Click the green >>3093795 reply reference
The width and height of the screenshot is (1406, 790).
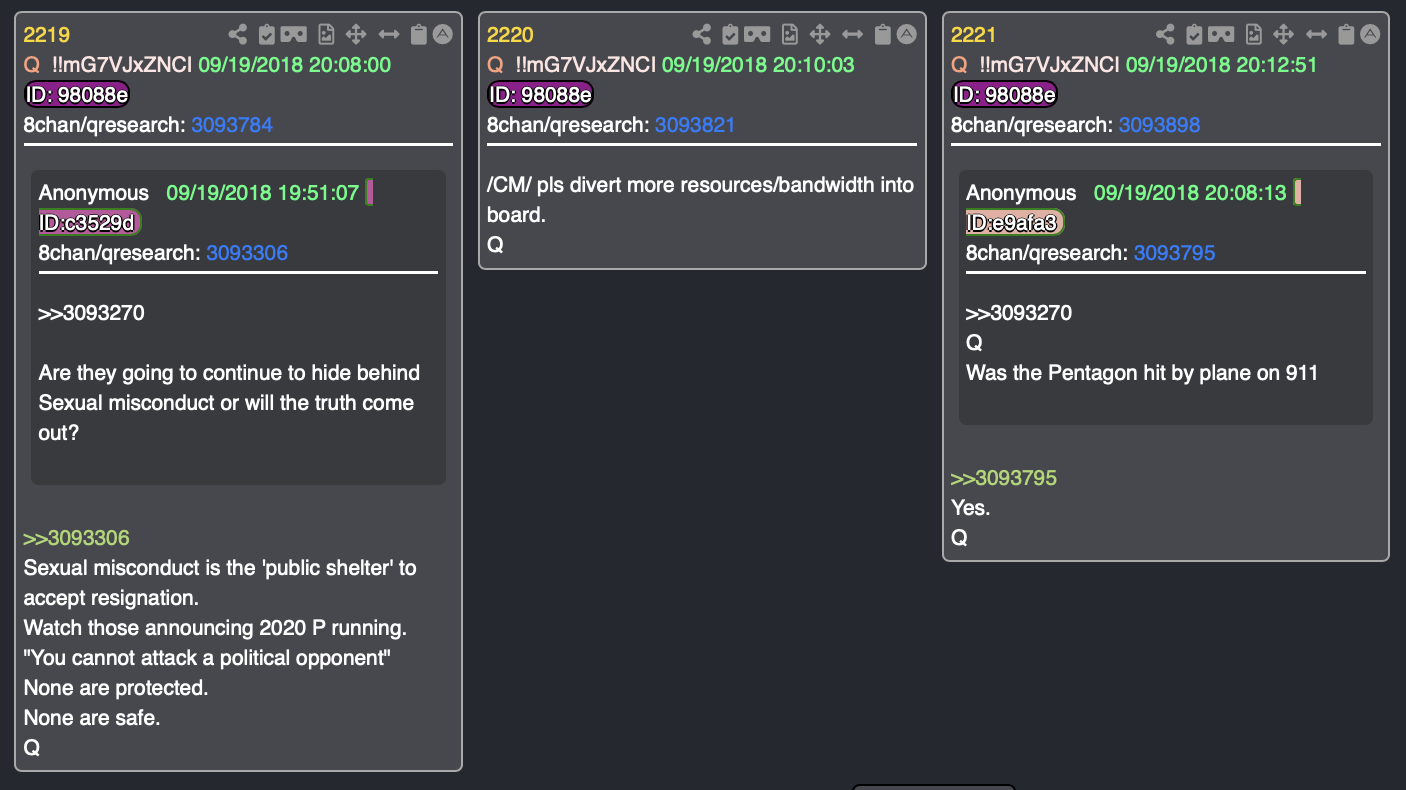pos(1004,478)
